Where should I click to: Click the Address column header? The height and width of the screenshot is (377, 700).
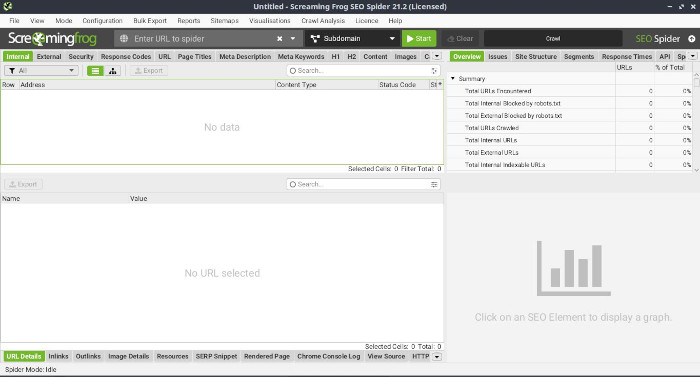[147, 84]
